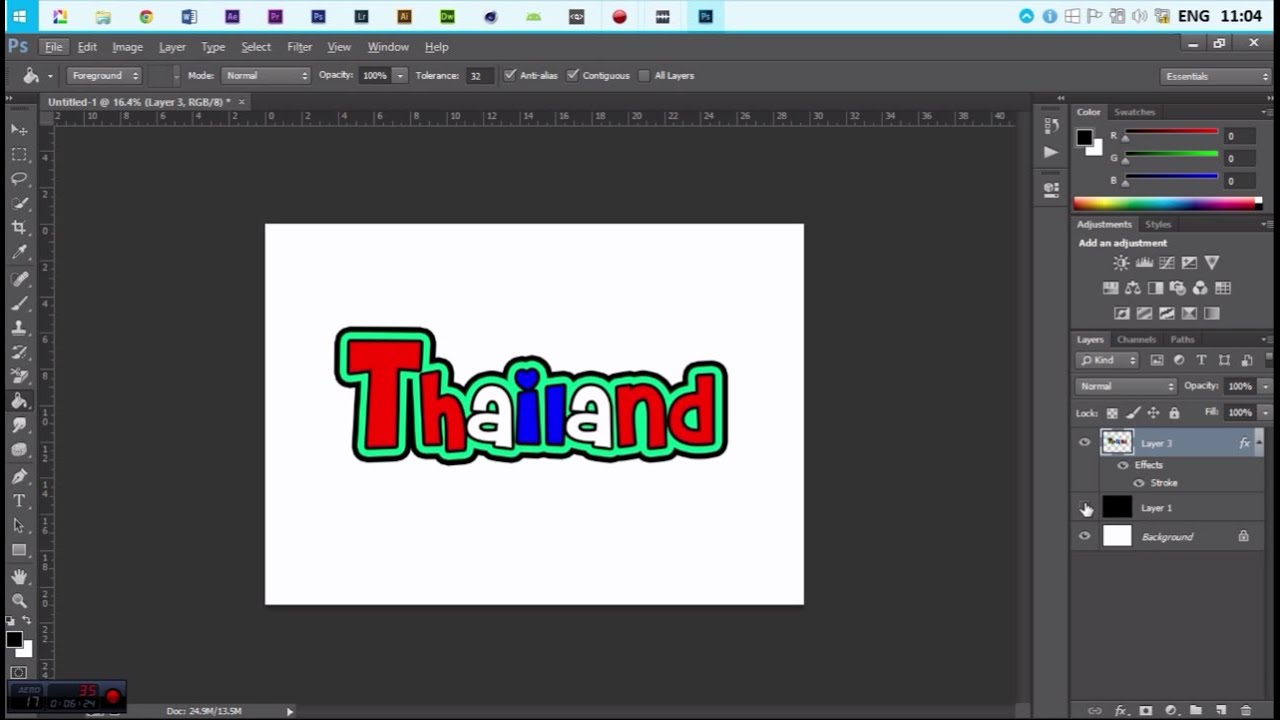Open the Essentials workspace dropdown
1280x720 pixels.
pos(1216,76)
